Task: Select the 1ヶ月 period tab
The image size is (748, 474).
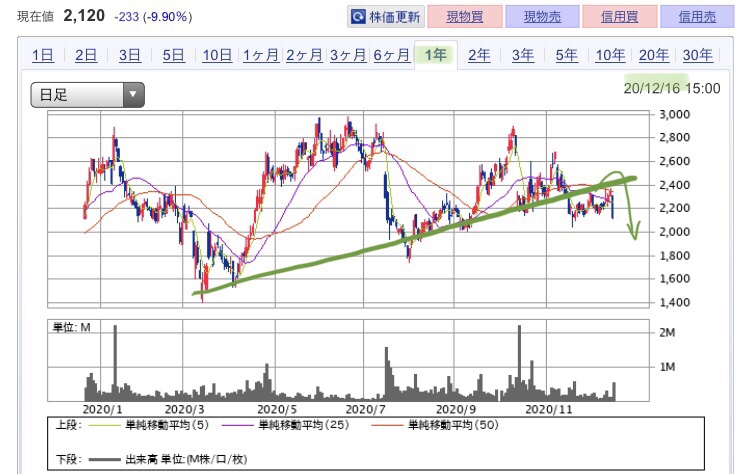Action: pyautogui.click(x=260, y=56)
